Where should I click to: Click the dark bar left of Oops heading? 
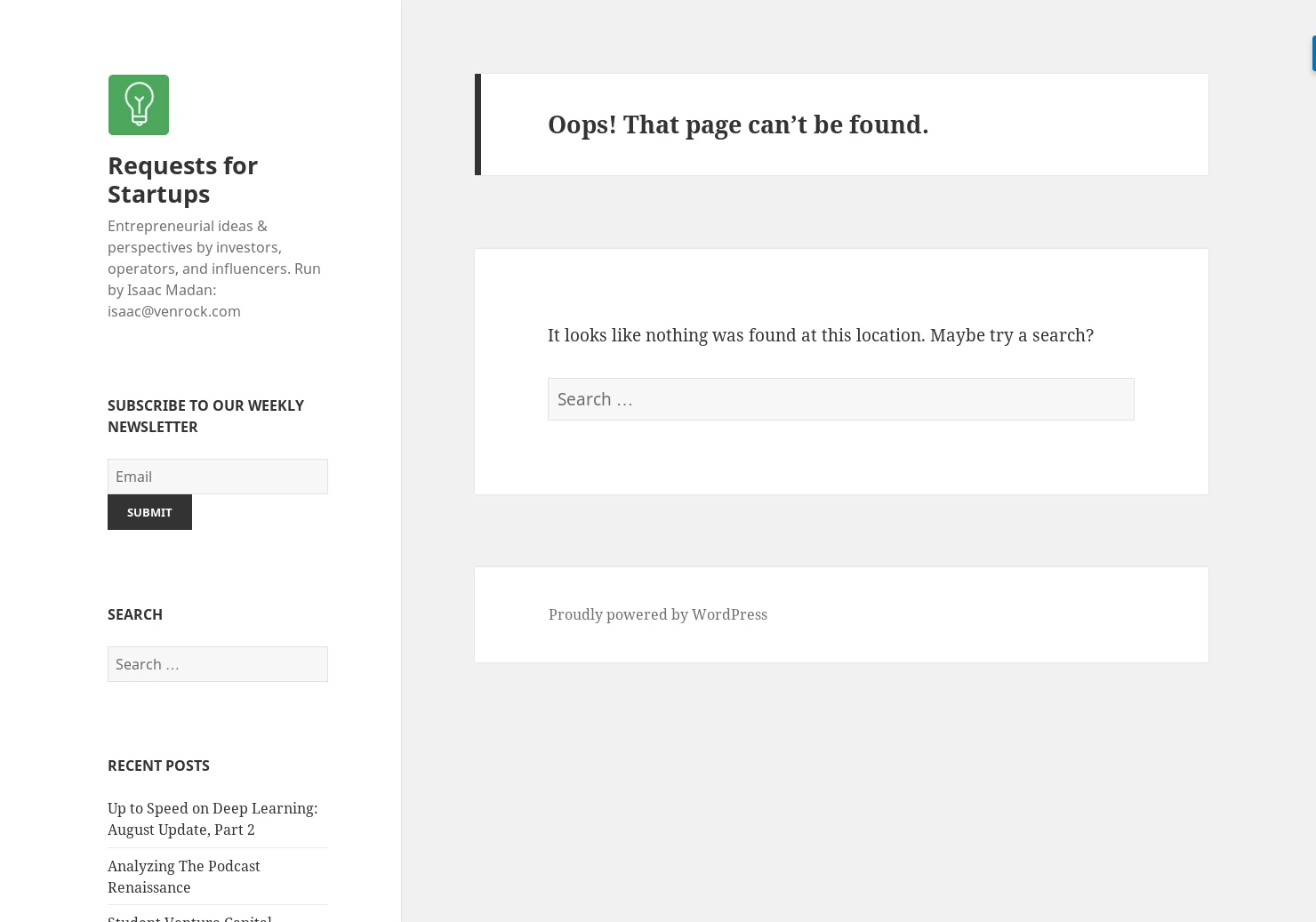coord(477,124)
